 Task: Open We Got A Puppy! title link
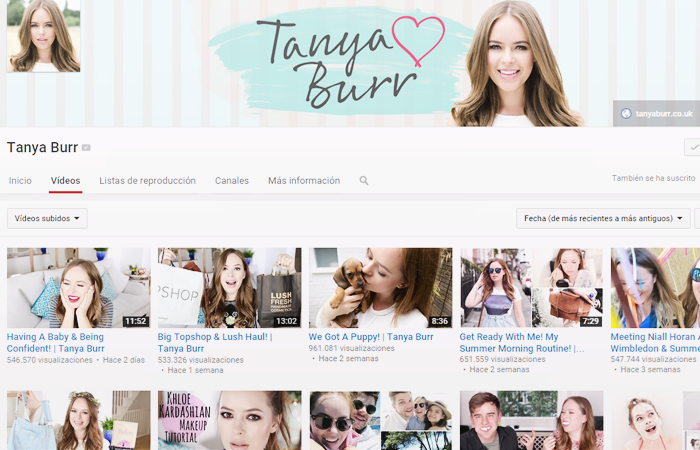371,337
